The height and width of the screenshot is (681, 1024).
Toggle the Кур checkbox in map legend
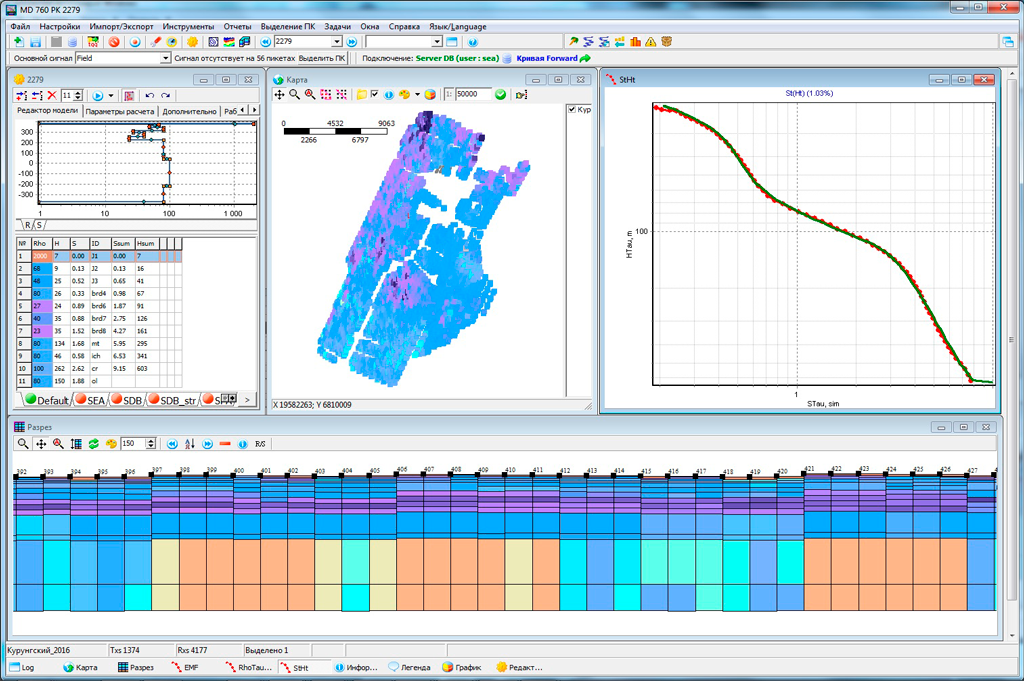point(572,110)
